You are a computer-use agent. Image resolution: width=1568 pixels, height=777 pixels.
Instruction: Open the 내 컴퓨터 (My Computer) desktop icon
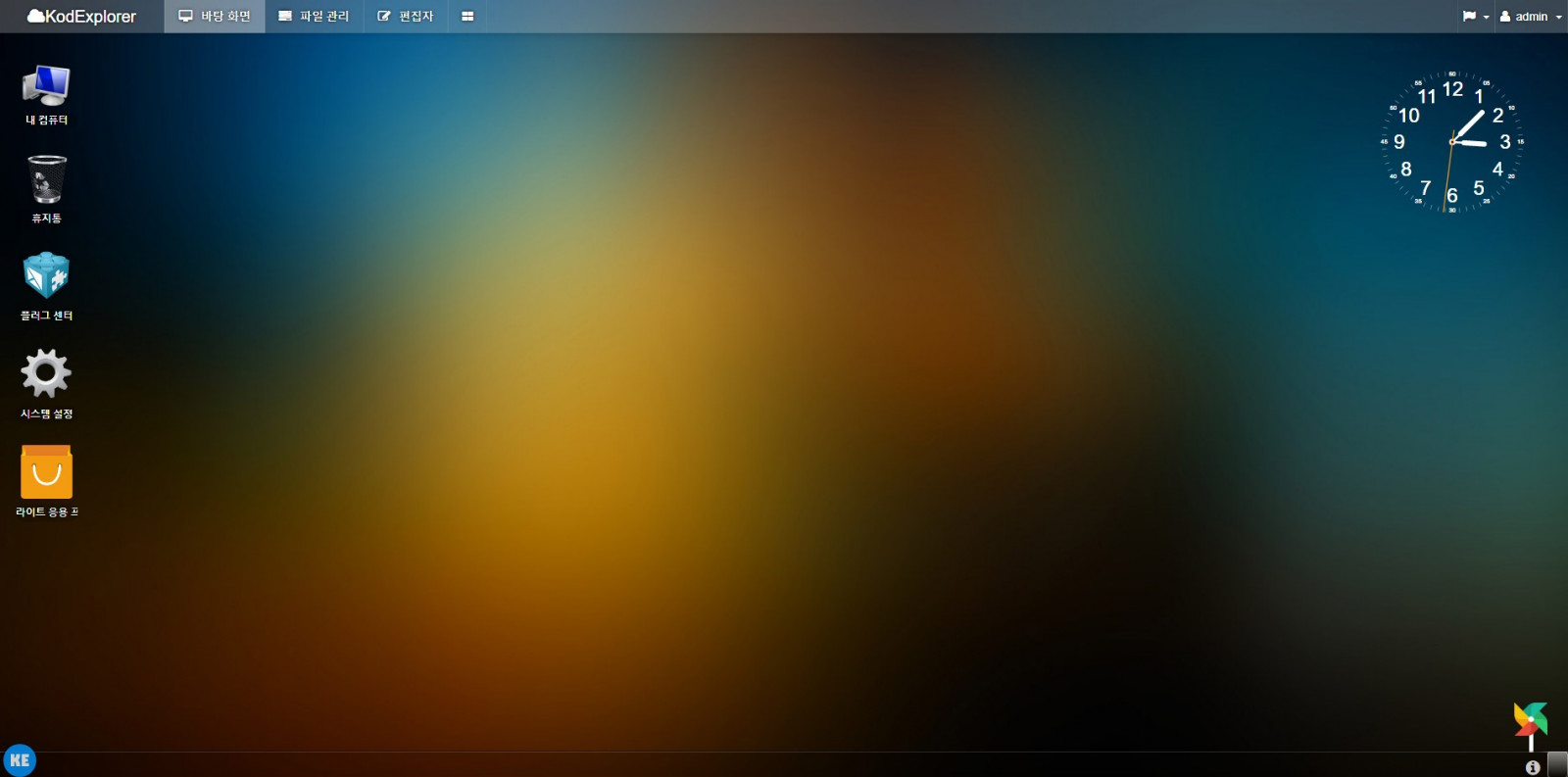(46, 94)
